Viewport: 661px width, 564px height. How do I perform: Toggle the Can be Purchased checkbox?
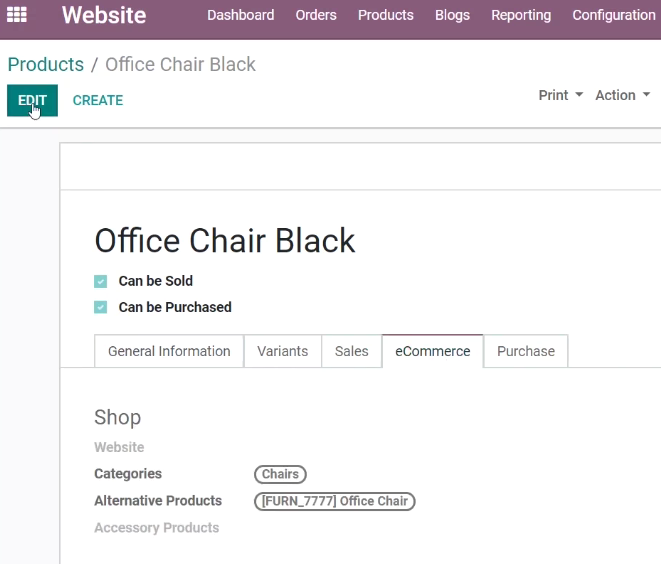point(100,307)
